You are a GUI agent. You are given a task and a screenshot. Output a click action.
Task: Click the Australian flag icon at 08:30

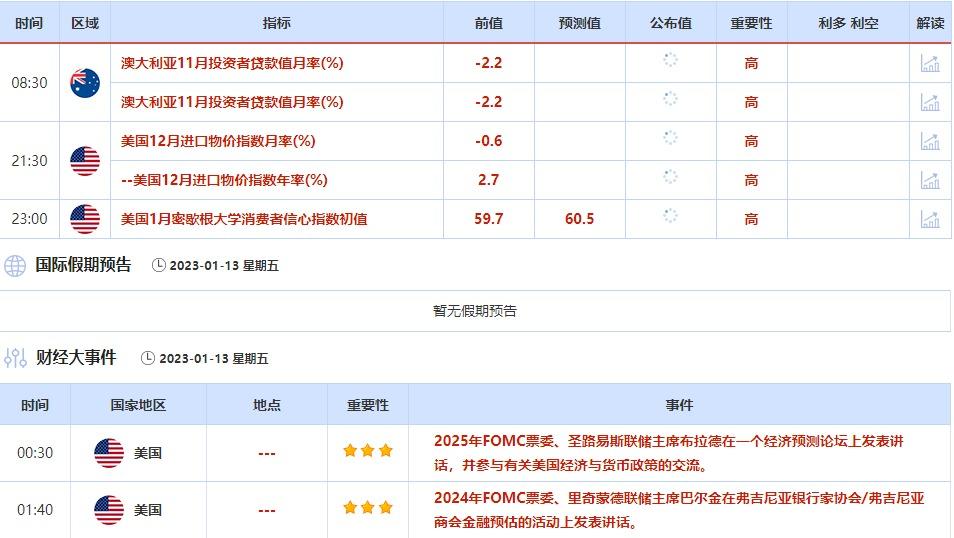[x=85, y=82]
